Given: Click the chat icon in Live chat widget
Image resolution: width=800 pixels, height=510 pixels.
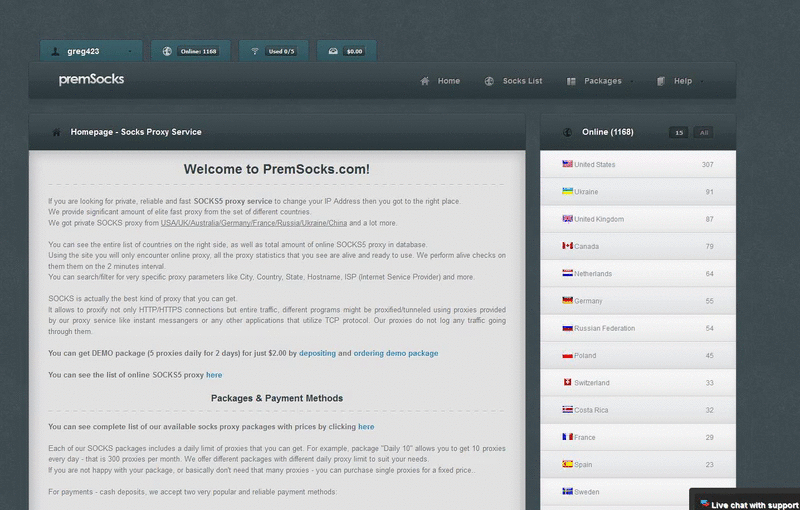Looking at the screenshot, I should click(704, 504).
